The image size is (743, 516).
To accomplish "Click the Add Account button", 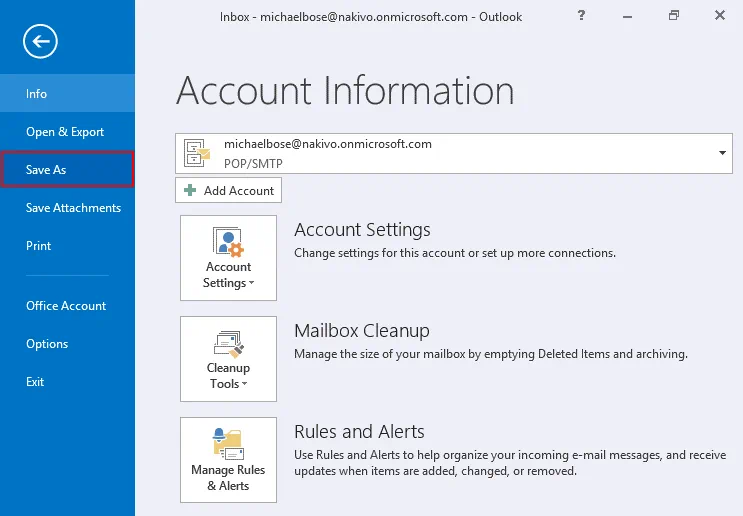I will pos(229,190).
